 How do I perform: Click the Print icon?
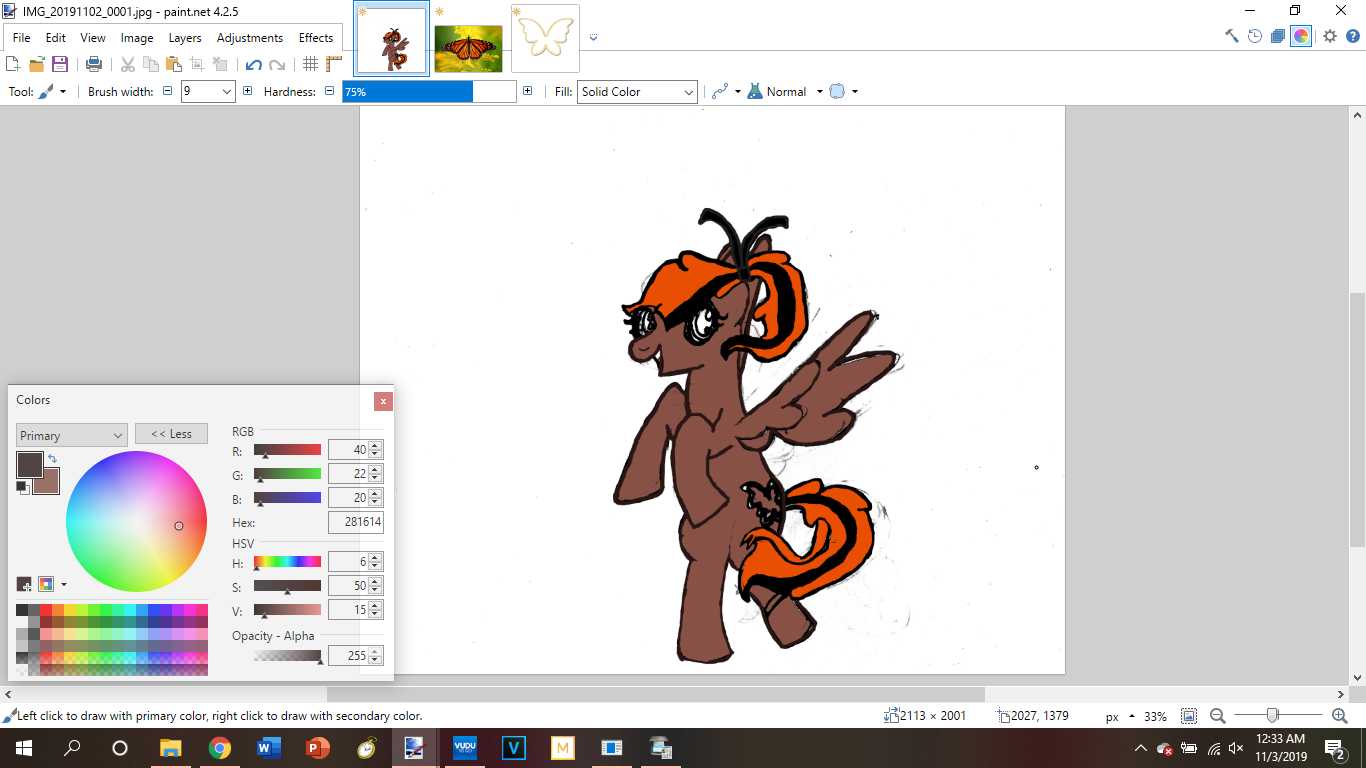pyautogui.click(x=94, y=64)
